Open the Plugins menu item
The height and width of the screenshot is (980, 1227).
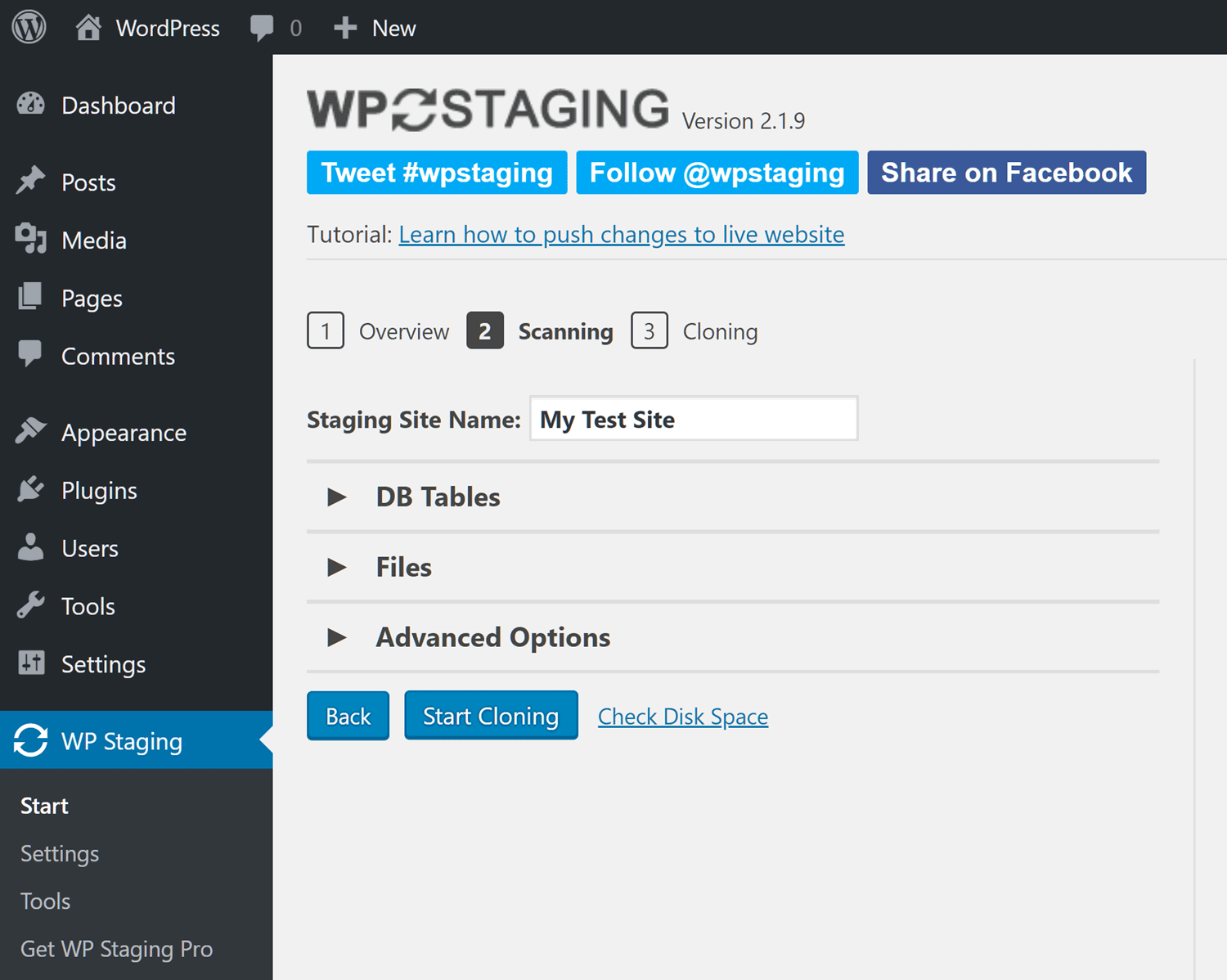point(99,491)
